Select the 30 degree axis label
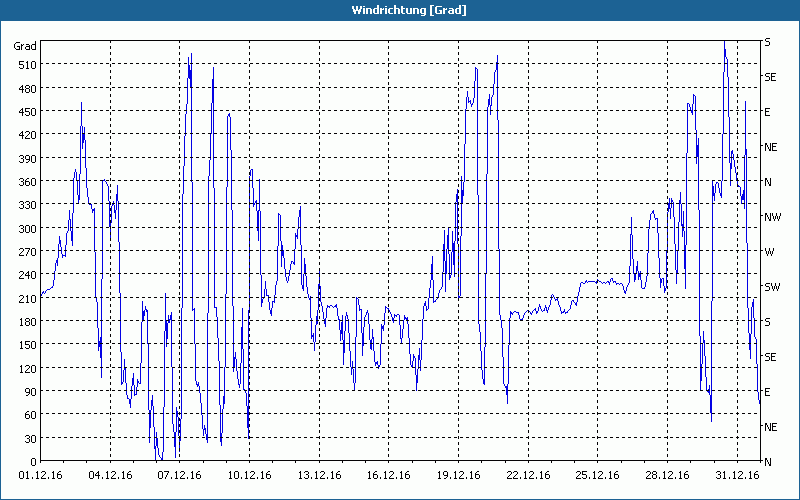 30,439
